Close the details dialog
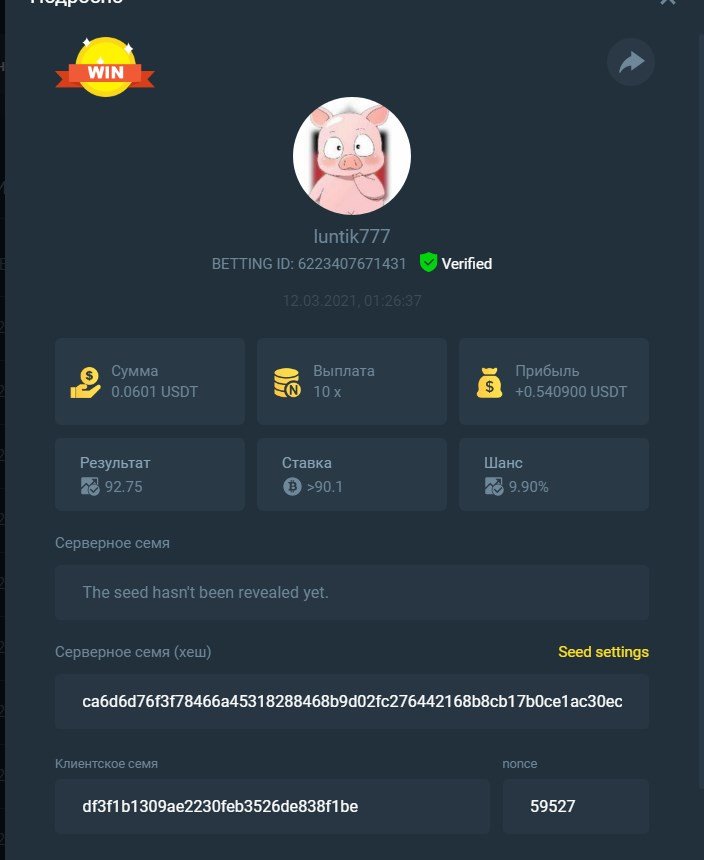 pyautogui.click(x=668, y=2)
